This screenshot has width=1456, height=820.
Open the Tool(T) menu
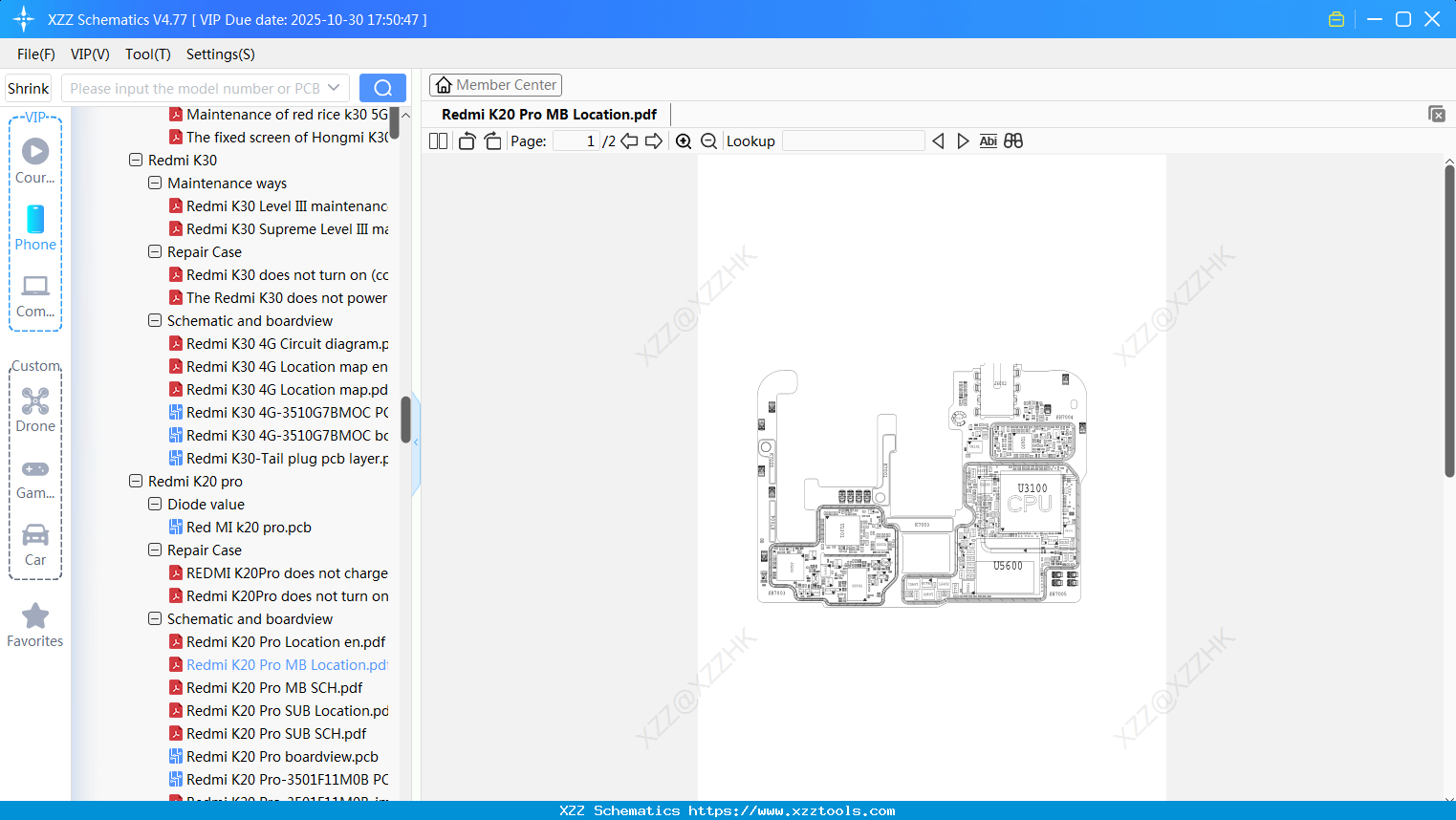[x=148, y=54]
